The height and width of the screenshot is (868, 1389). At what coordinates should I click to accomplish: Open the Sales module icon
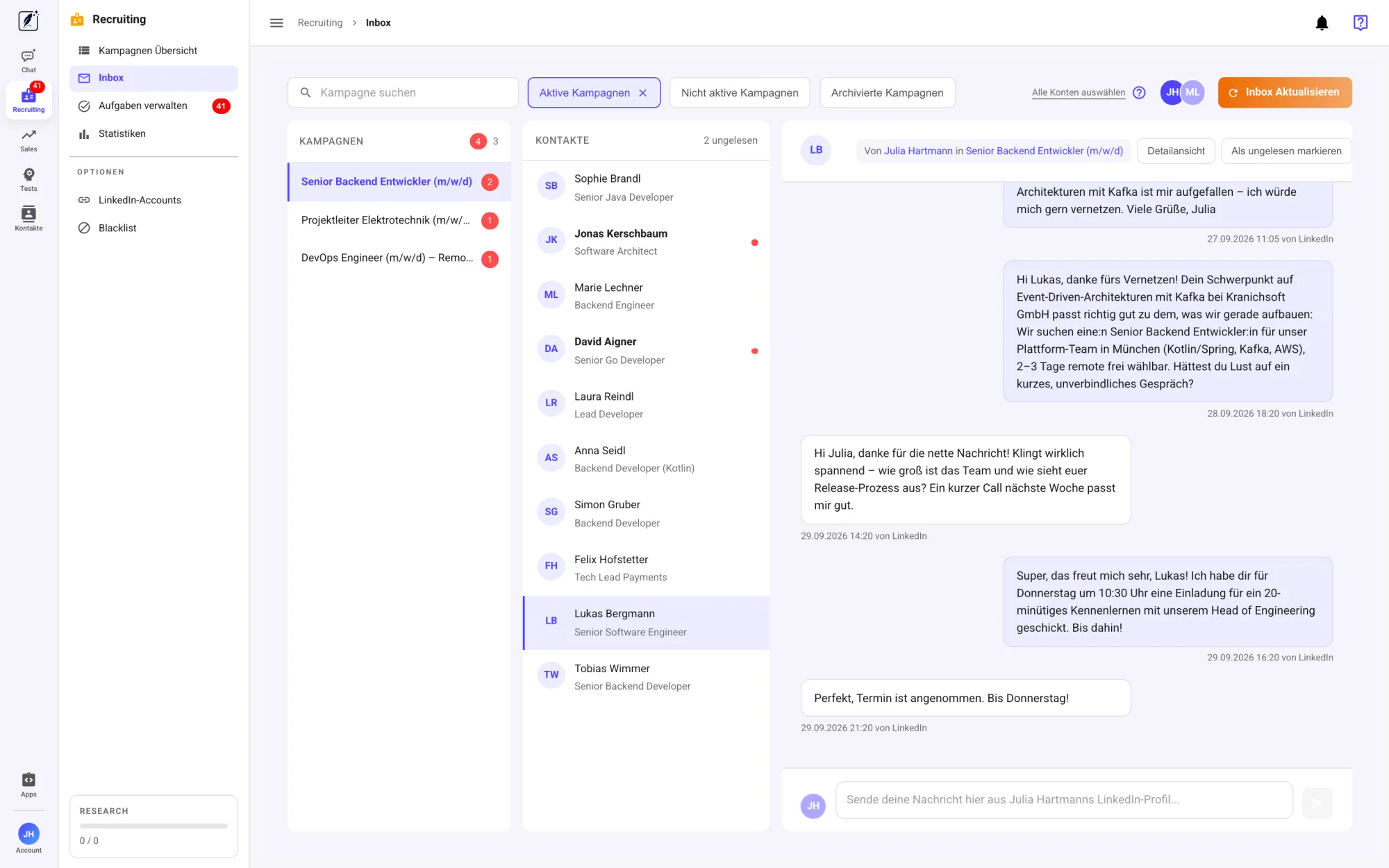tap(28, 140)
